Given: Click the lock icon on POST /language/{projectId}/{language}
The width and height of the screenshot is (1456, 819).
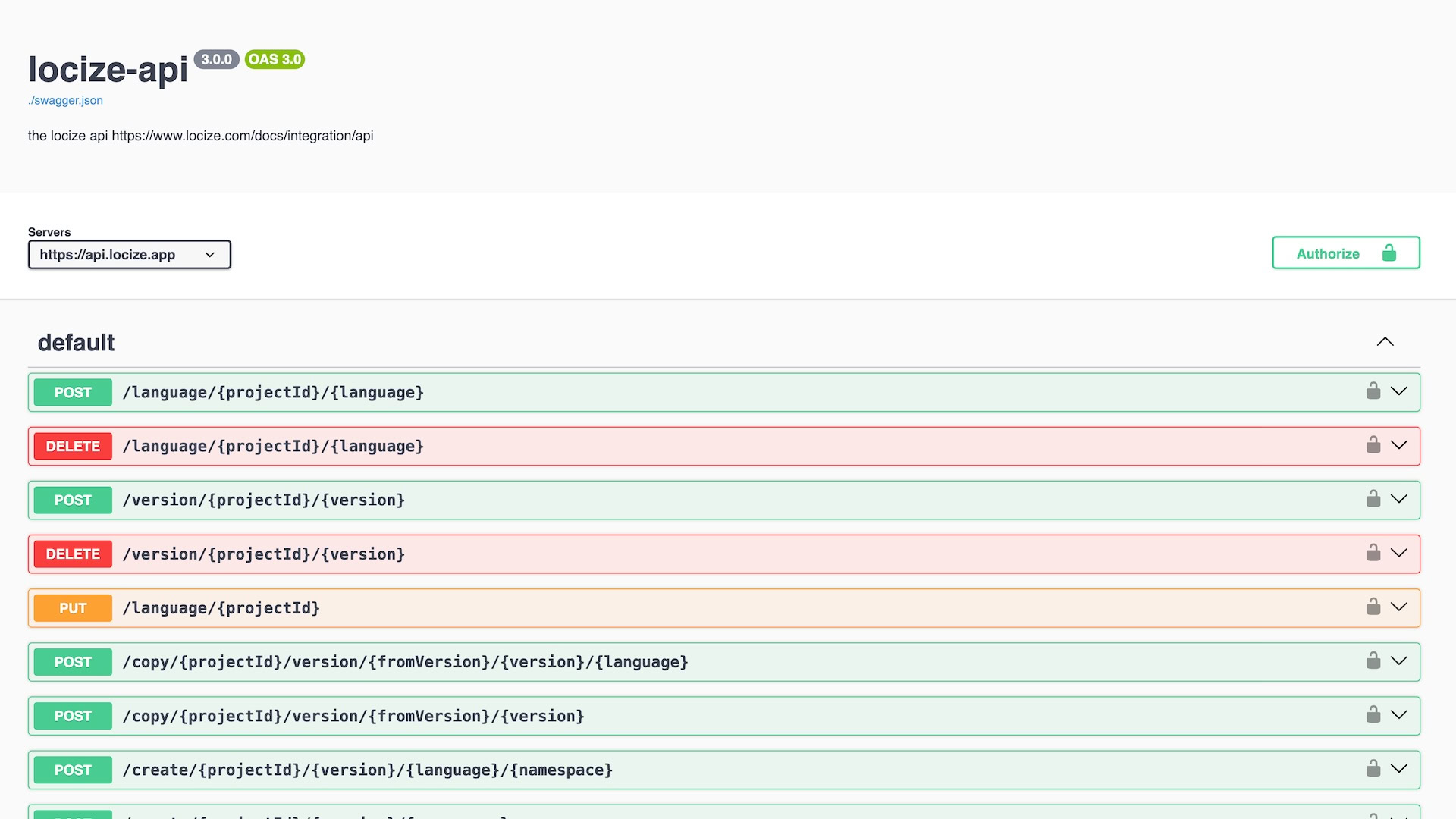Looking at the screenshot, I should point(1373,391).
